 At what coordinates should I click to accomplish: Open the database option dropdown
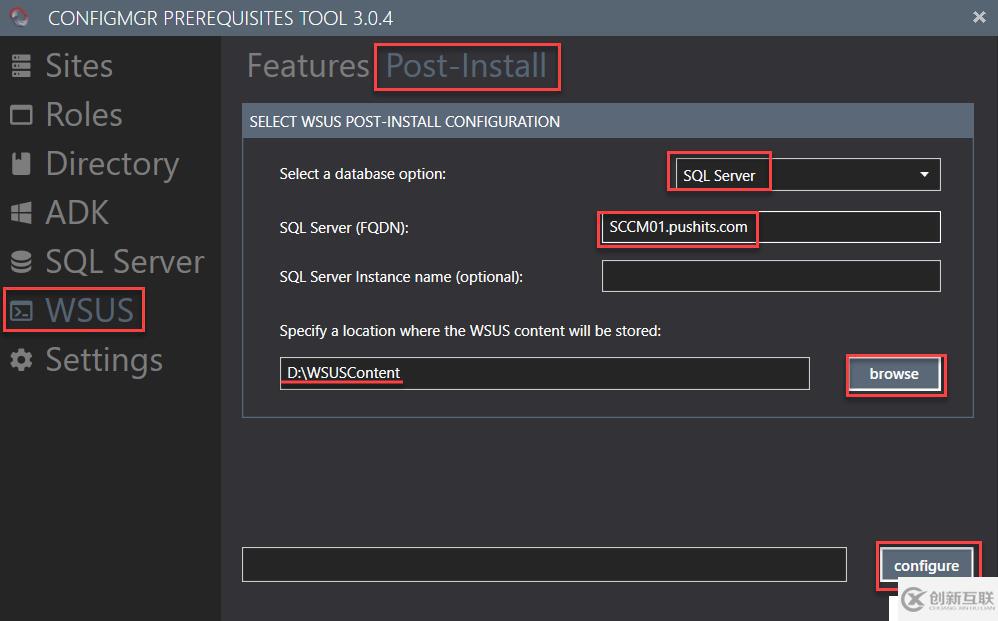coord(808,174)
